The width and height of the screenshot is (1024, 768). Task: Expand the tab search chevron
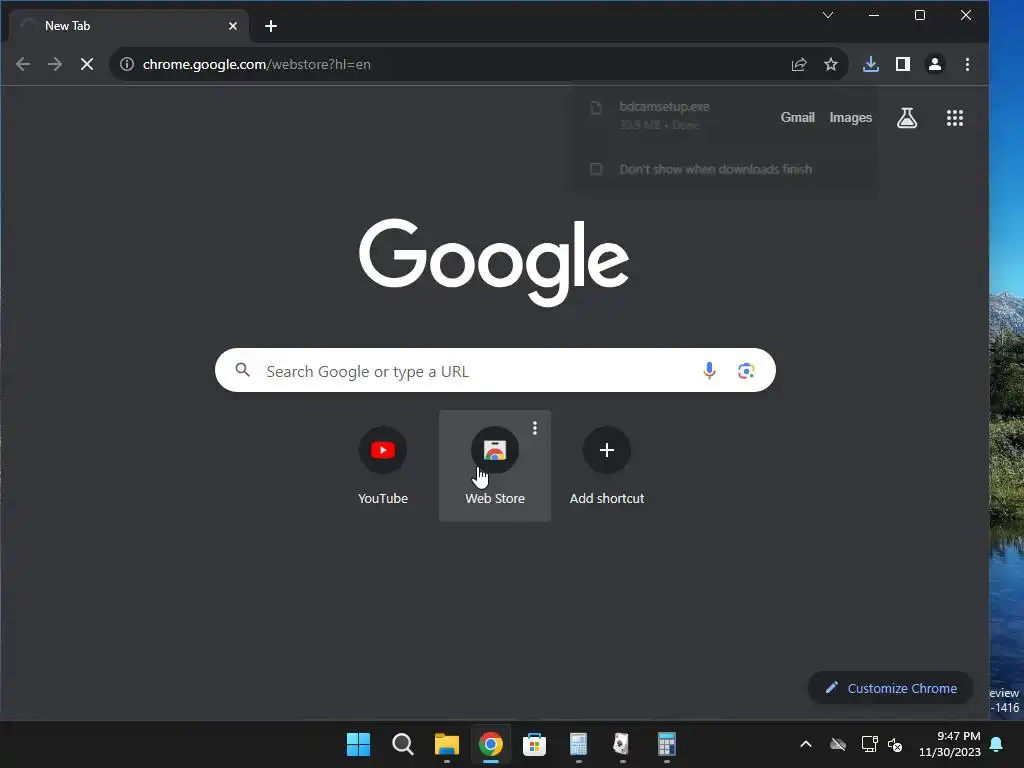point(828,15)
